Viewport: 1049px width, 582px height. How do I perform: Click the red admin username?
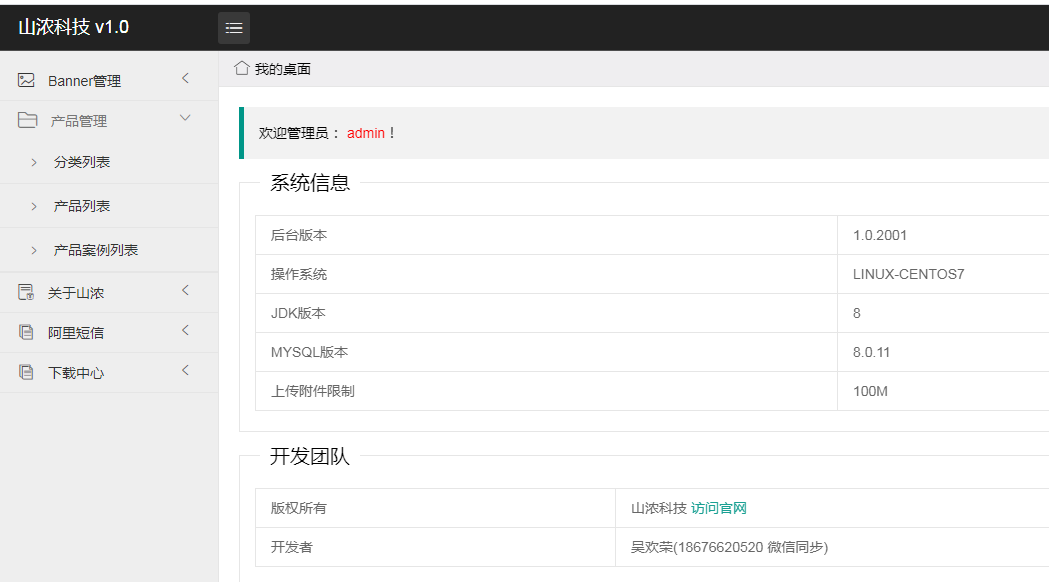[x=366, y=133]
